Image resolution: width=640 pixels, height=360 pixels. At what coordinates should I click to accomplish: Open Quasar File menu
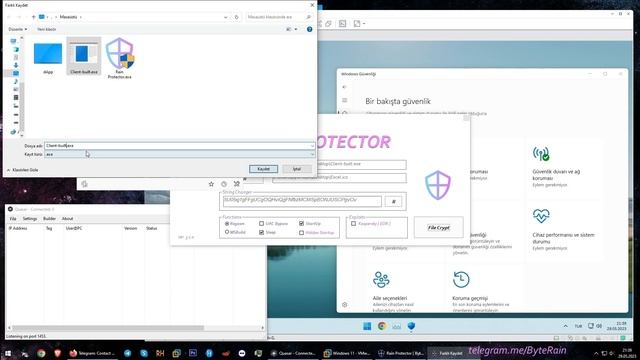pos(13,219)
